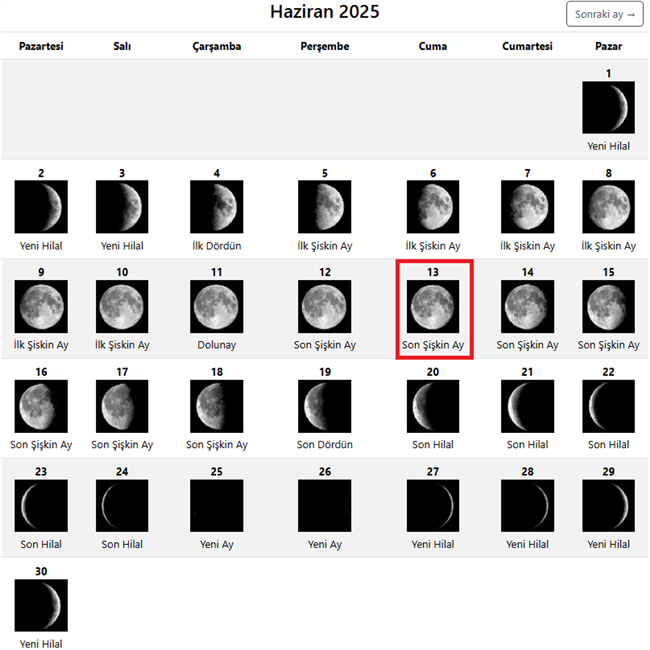Select the moon image for June 29
Screen dimensions: 650x650
pyautogui.click(x=608, y=506)
